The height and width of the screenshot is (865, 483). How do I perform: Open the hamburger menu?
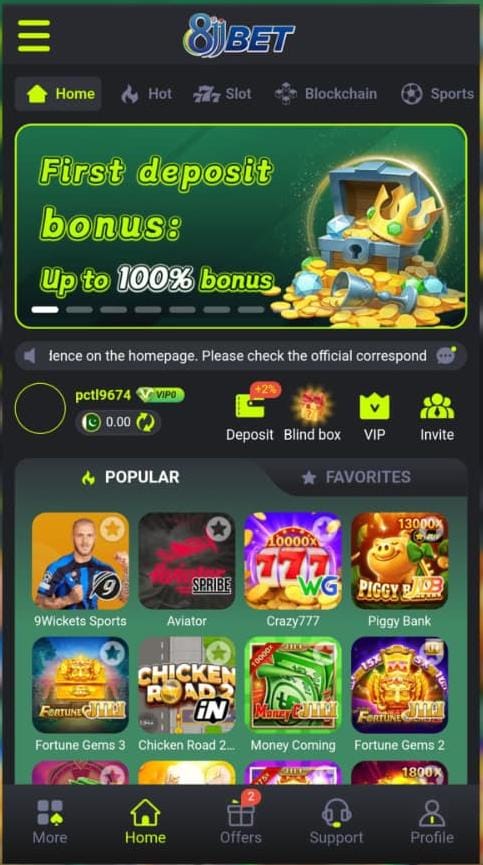[x=34, y=36]
